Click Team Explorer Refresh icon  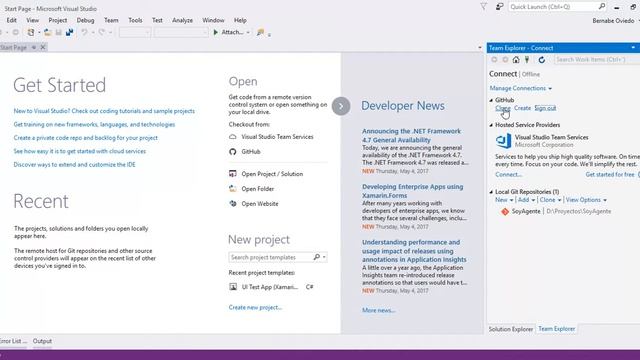[x=542, y=60]
